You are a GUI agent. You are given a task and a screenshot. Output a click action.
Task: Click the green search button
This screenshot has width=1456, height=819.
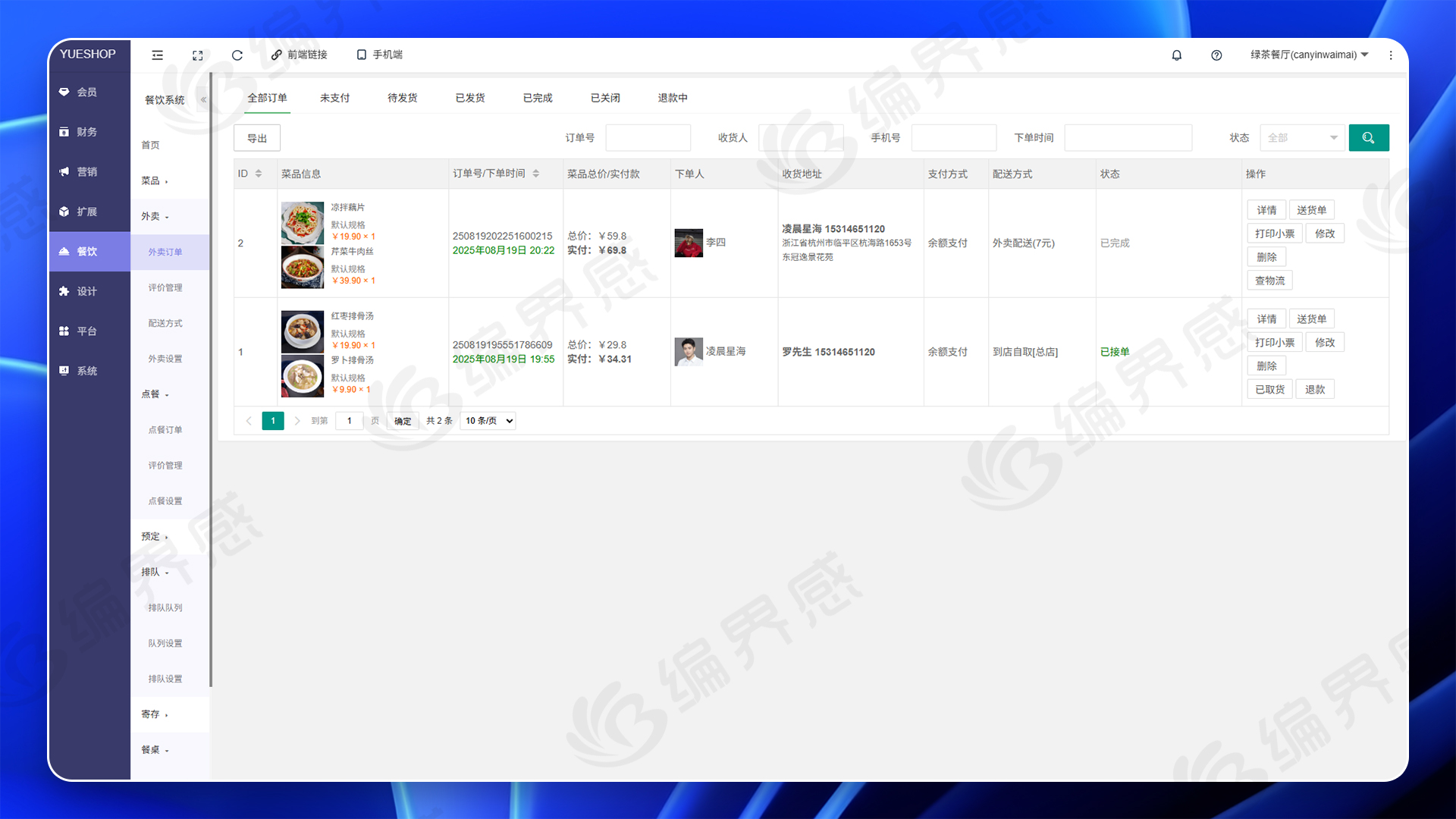(1369, 138)
